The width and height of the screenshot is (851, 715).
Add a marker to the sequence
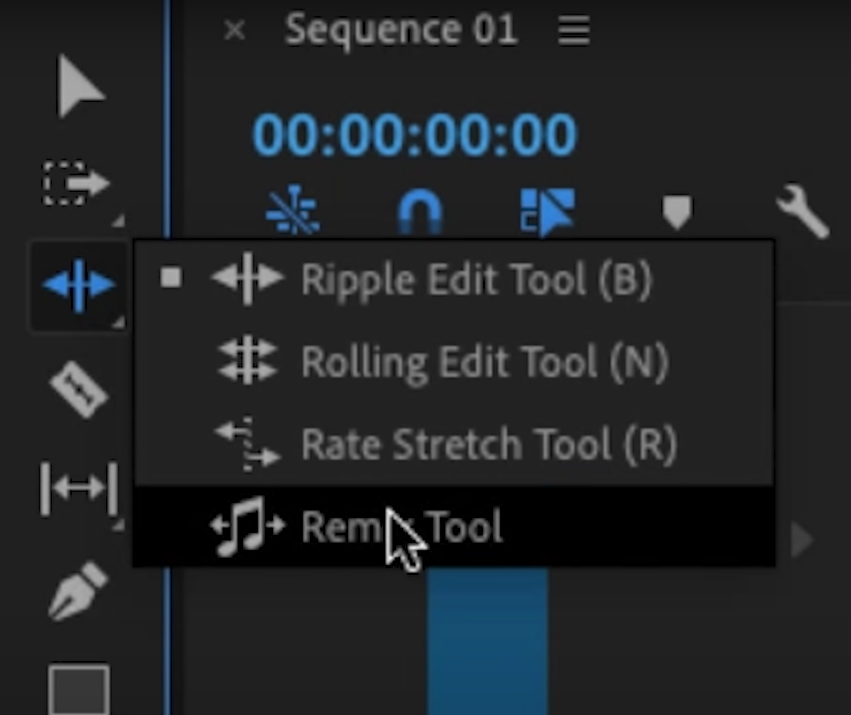(x=678, y=210)
